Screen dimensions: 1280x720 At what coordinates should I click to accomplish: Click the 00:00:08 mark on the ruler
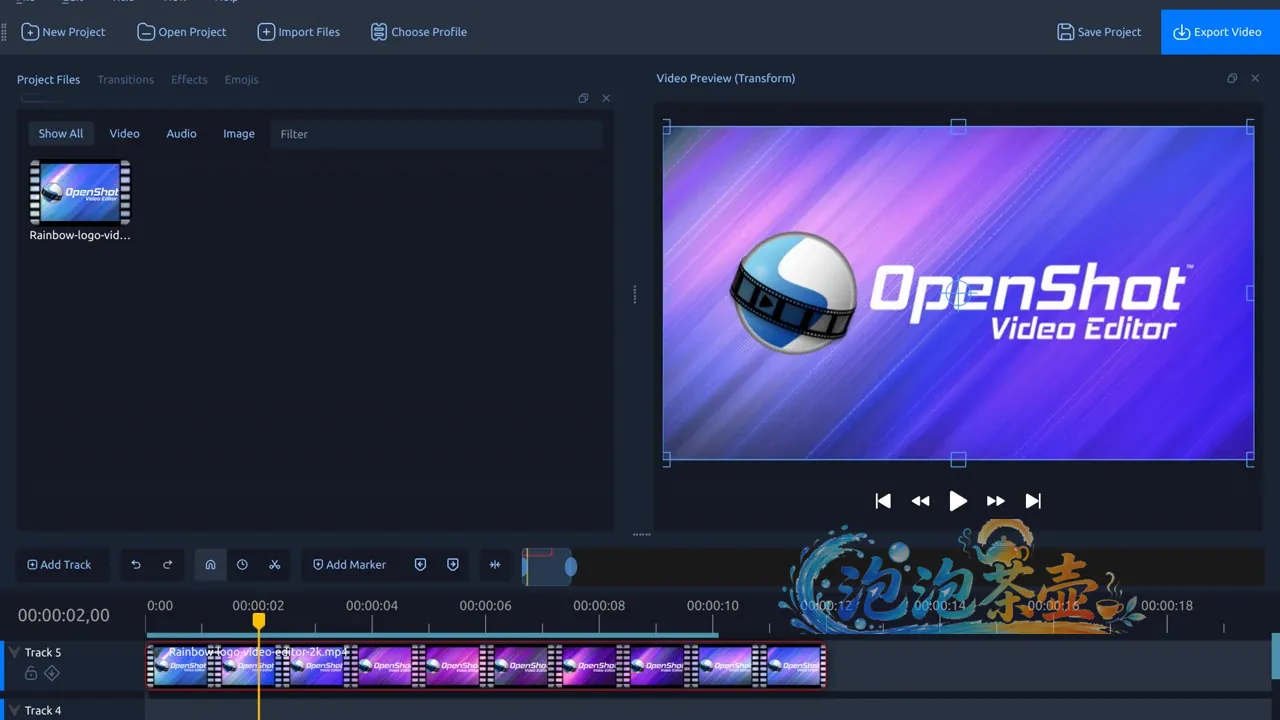point(599,606)
